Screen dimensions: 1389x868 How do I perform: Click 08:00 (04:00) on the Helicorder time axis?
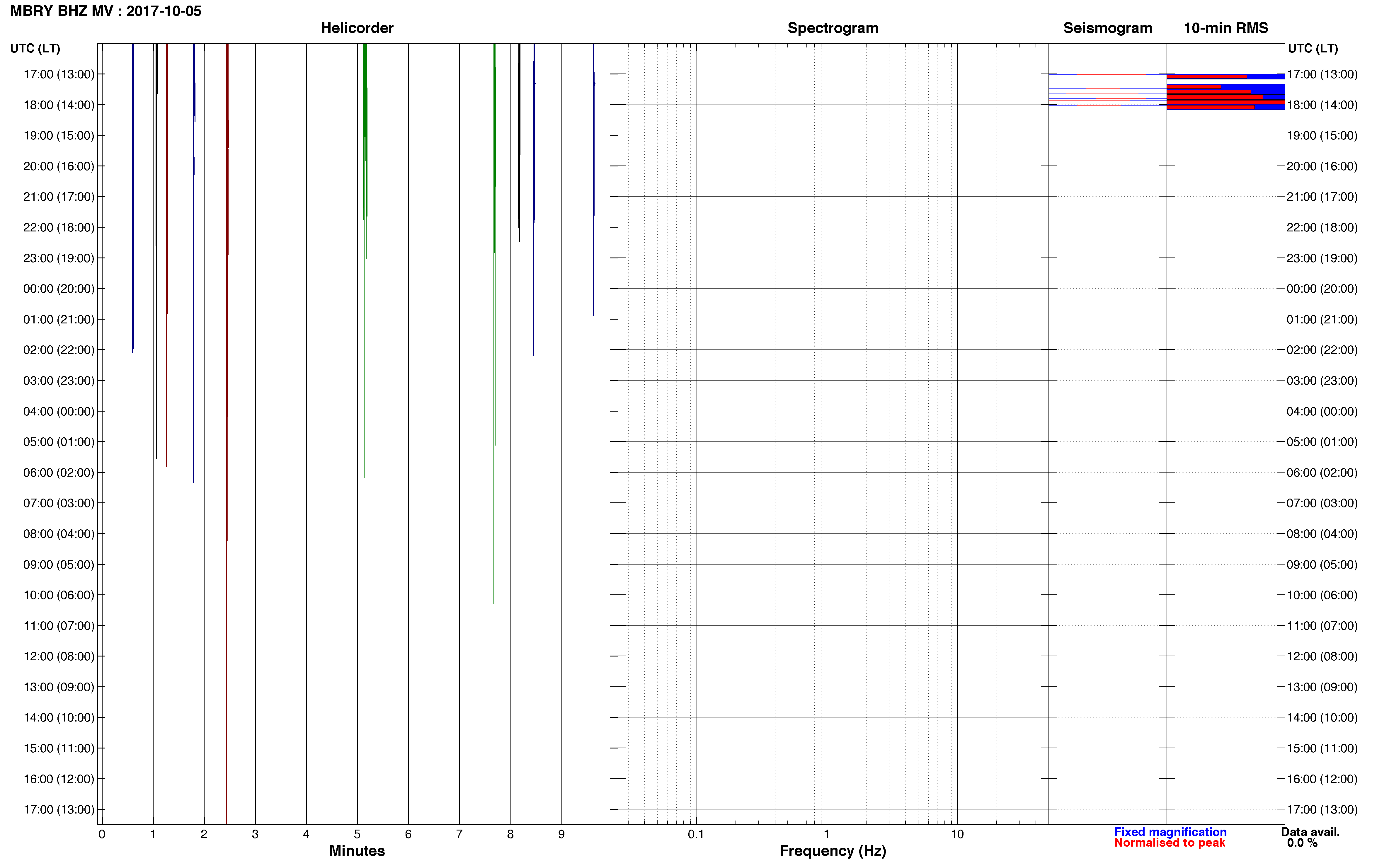pos(59,534)
